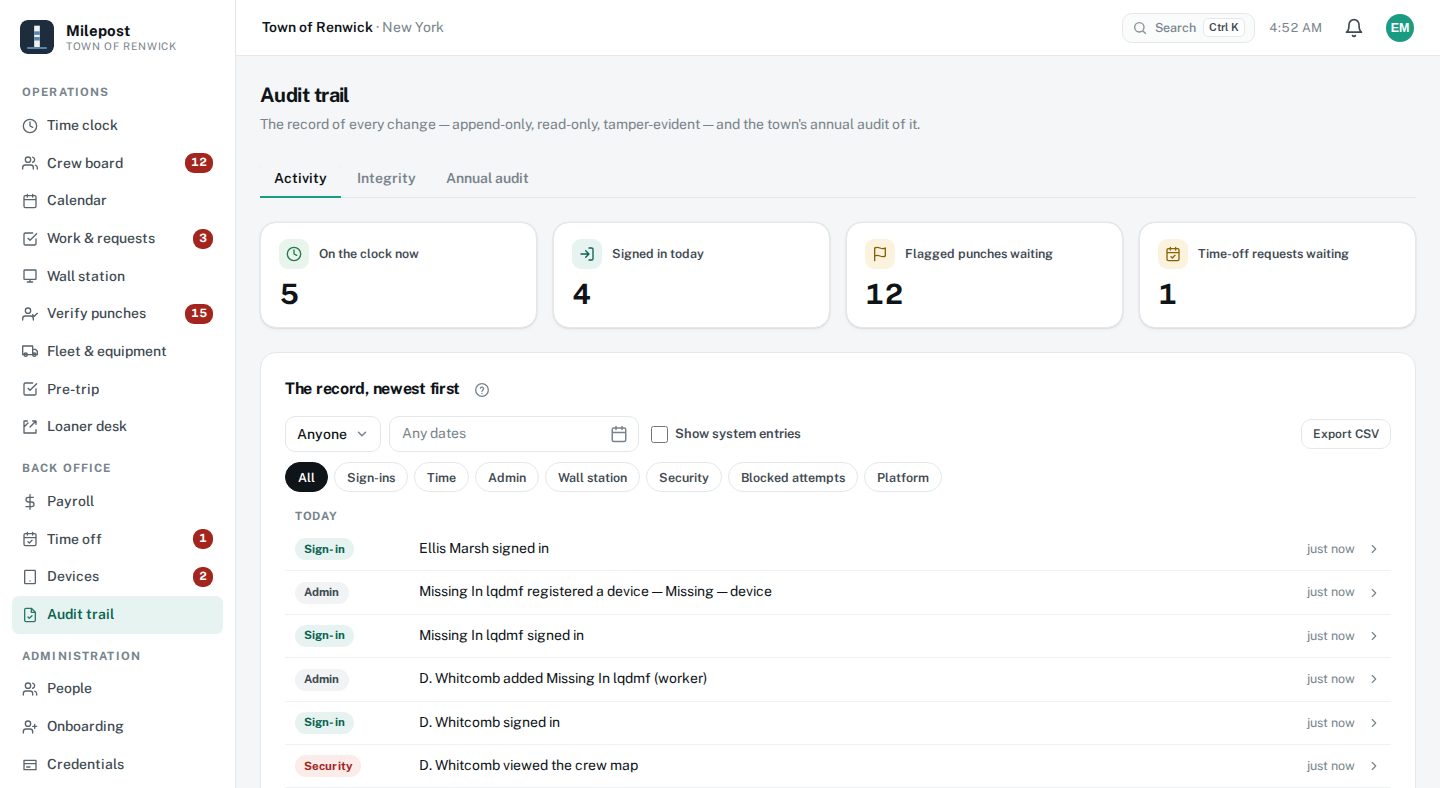Expand the 'D. Whitcomb added Missing In lqdmf' chevron
The image size is (1440, 788).
1374,679
